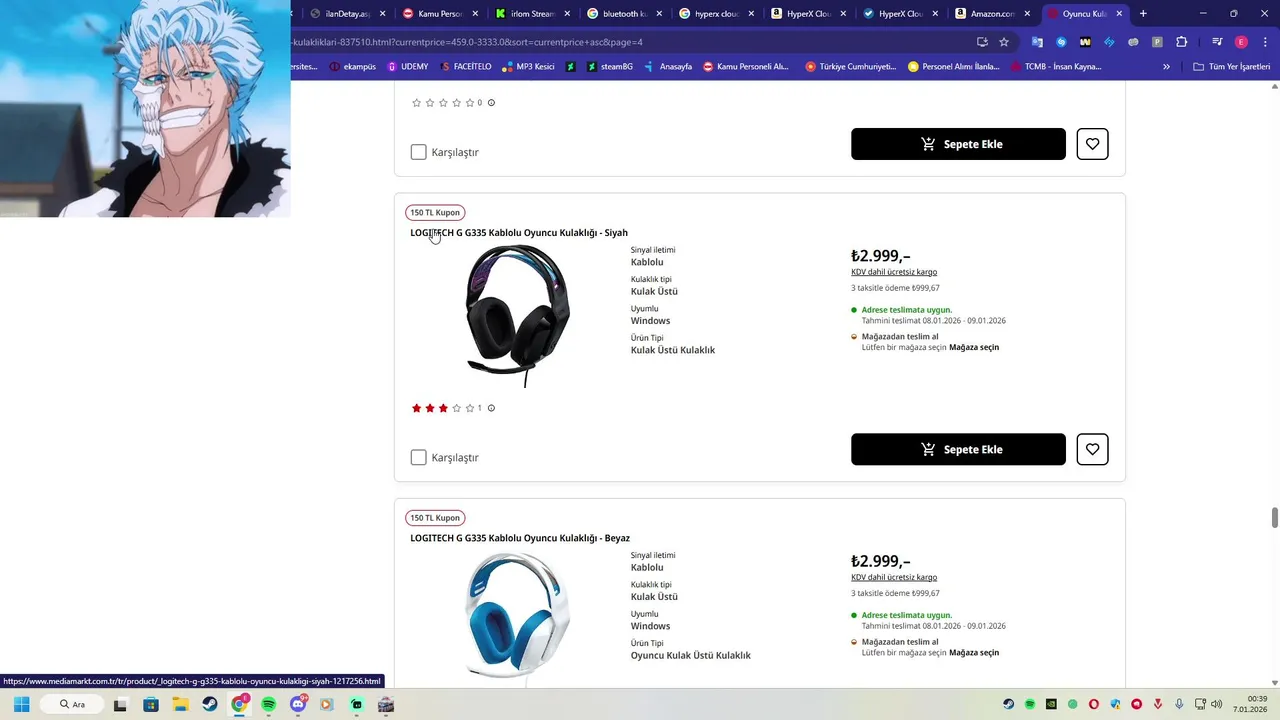Open Discord from the taskbar
Image resolution: width=1280 pixels, height=720 pixels.
click(x=297, y=704)
